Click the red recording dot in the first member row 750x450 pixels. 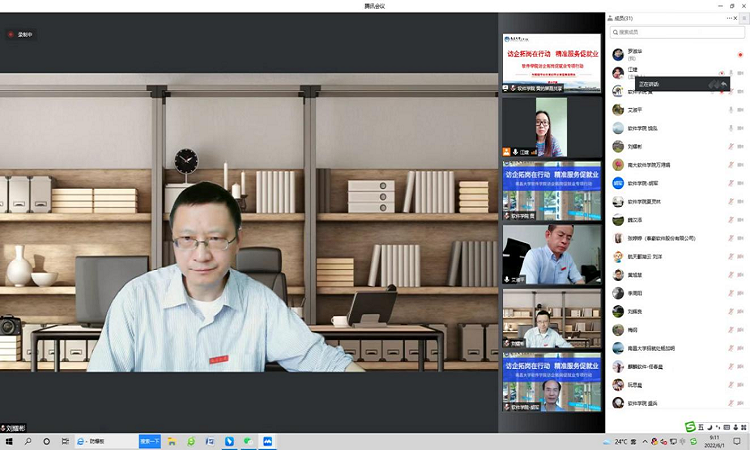(x=740, y=55)
